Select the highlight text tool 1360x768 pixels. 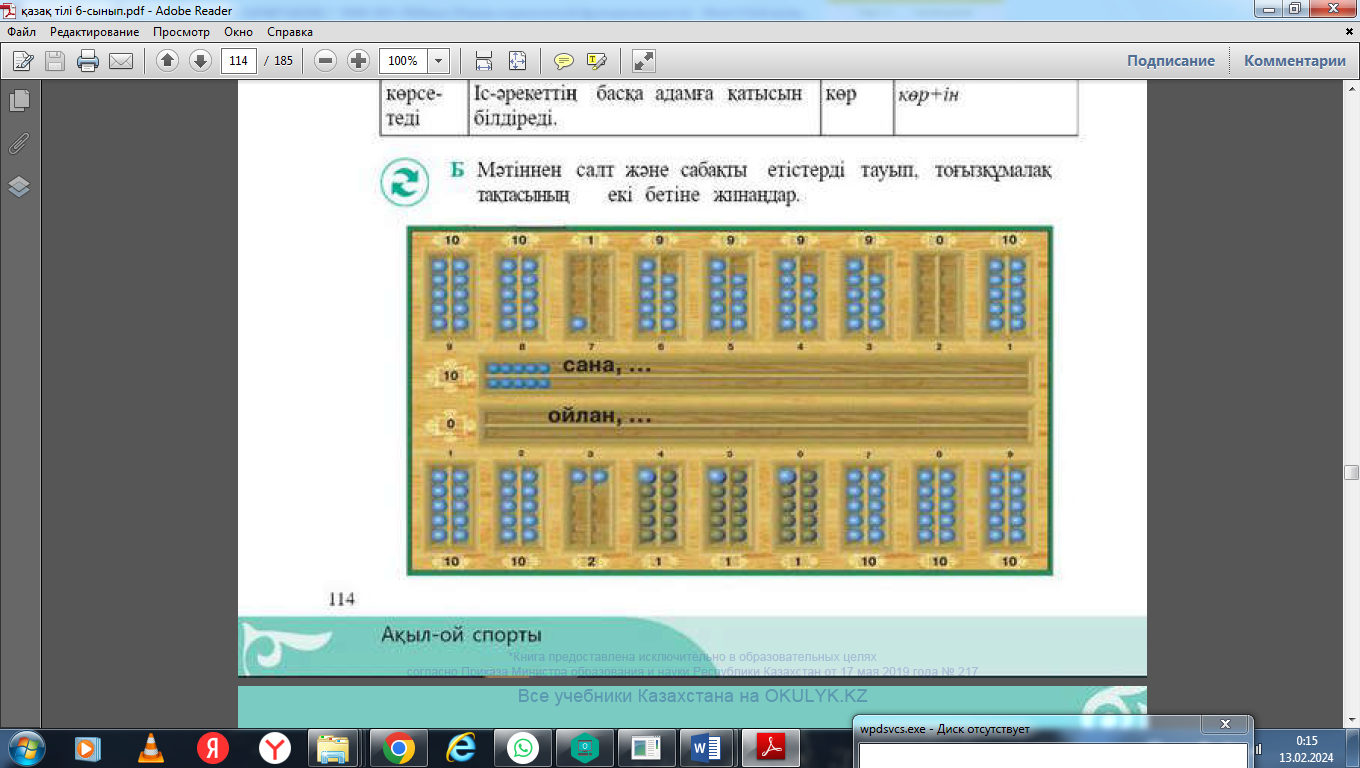tap(597, 61)
